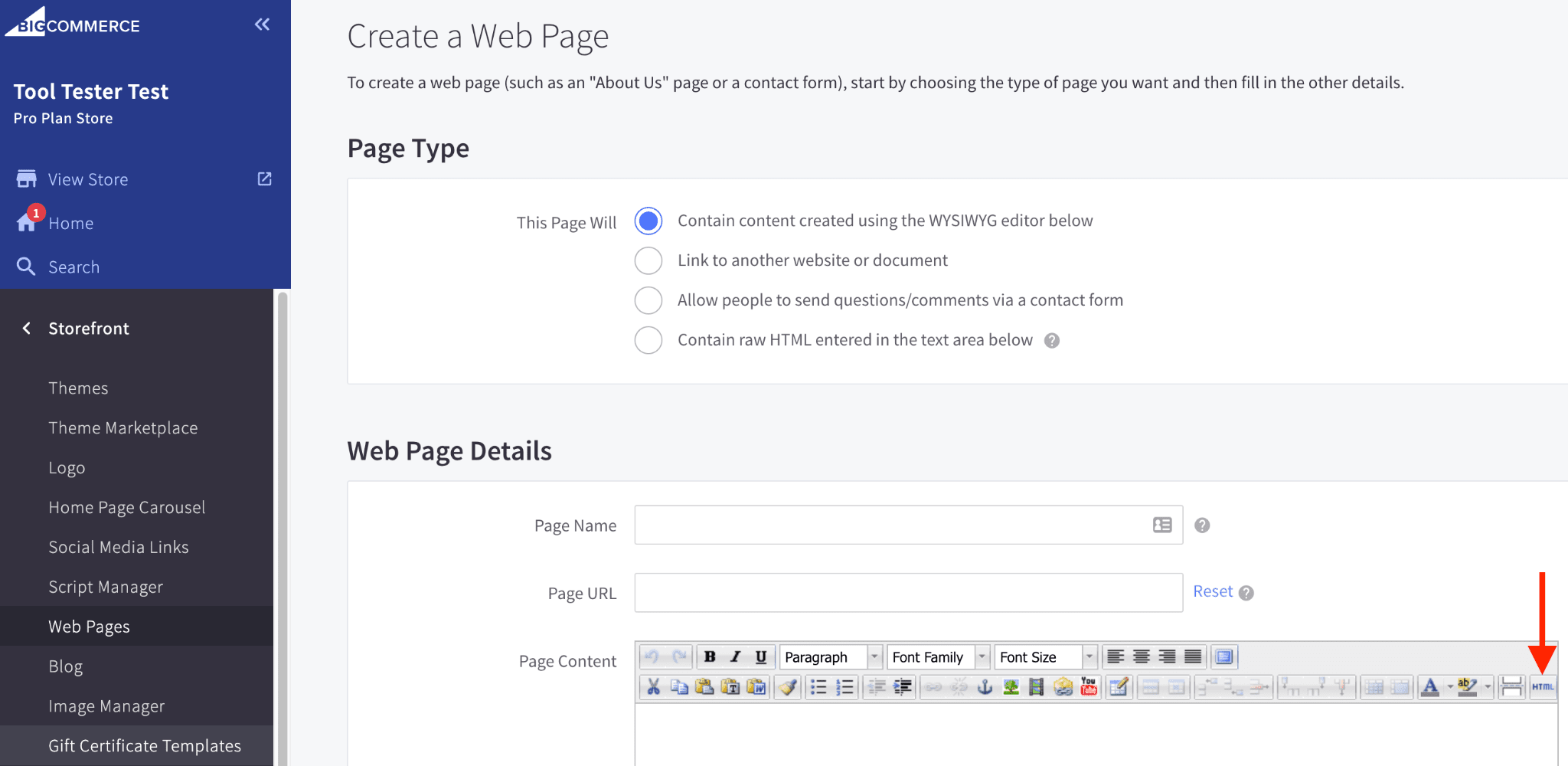The image size is (1568, 766).
Task: Select Link to another website radio option
Action: click(x=648, y=260)
